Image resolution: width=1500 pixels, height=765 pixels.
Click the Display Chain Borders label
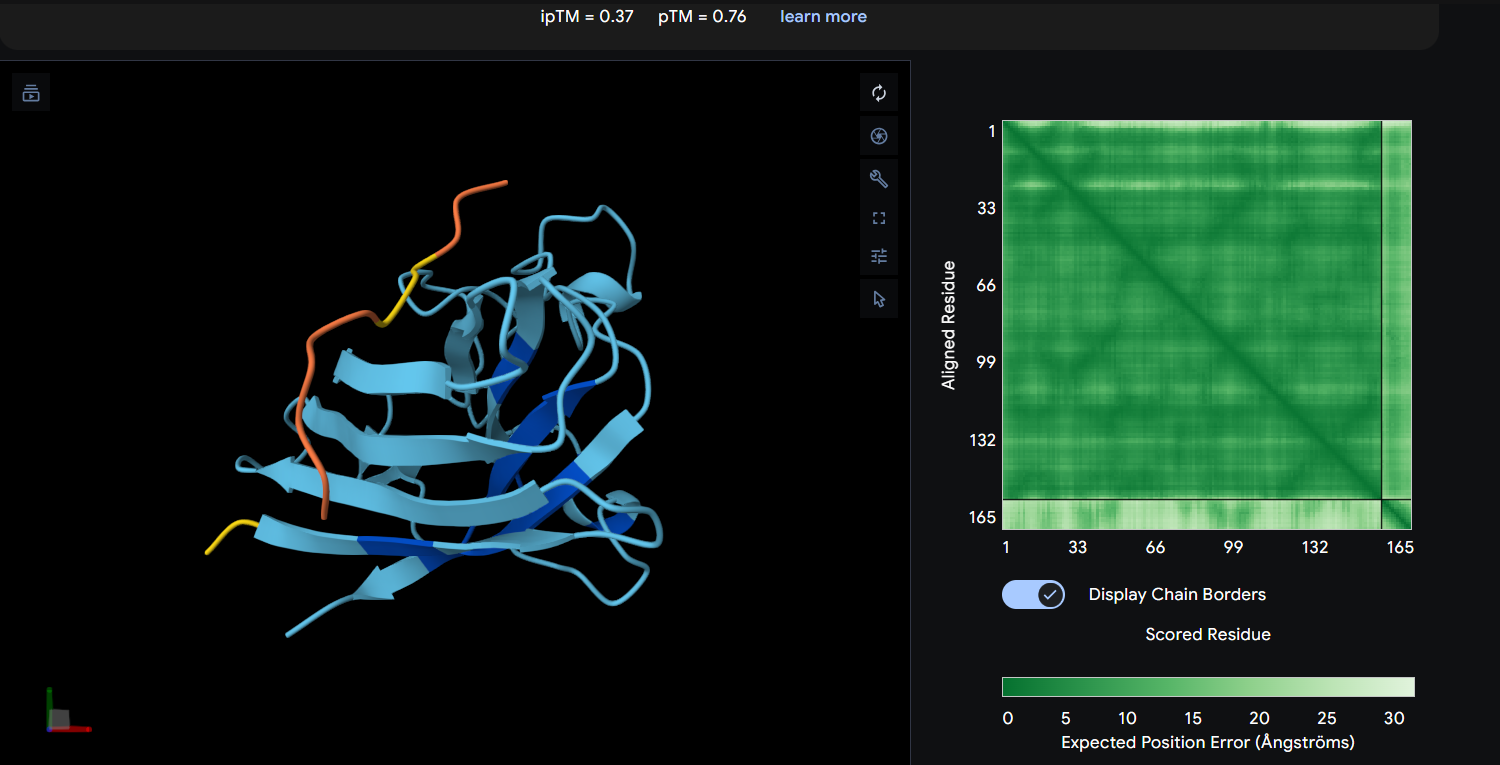coord(1177,594)
